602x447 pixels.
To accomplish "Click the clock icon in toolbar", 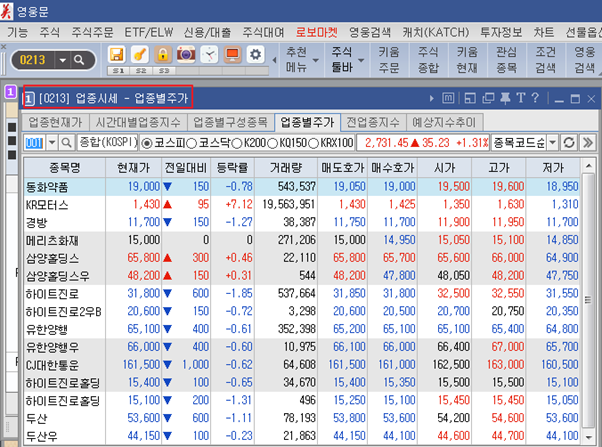I will point(209,55).
